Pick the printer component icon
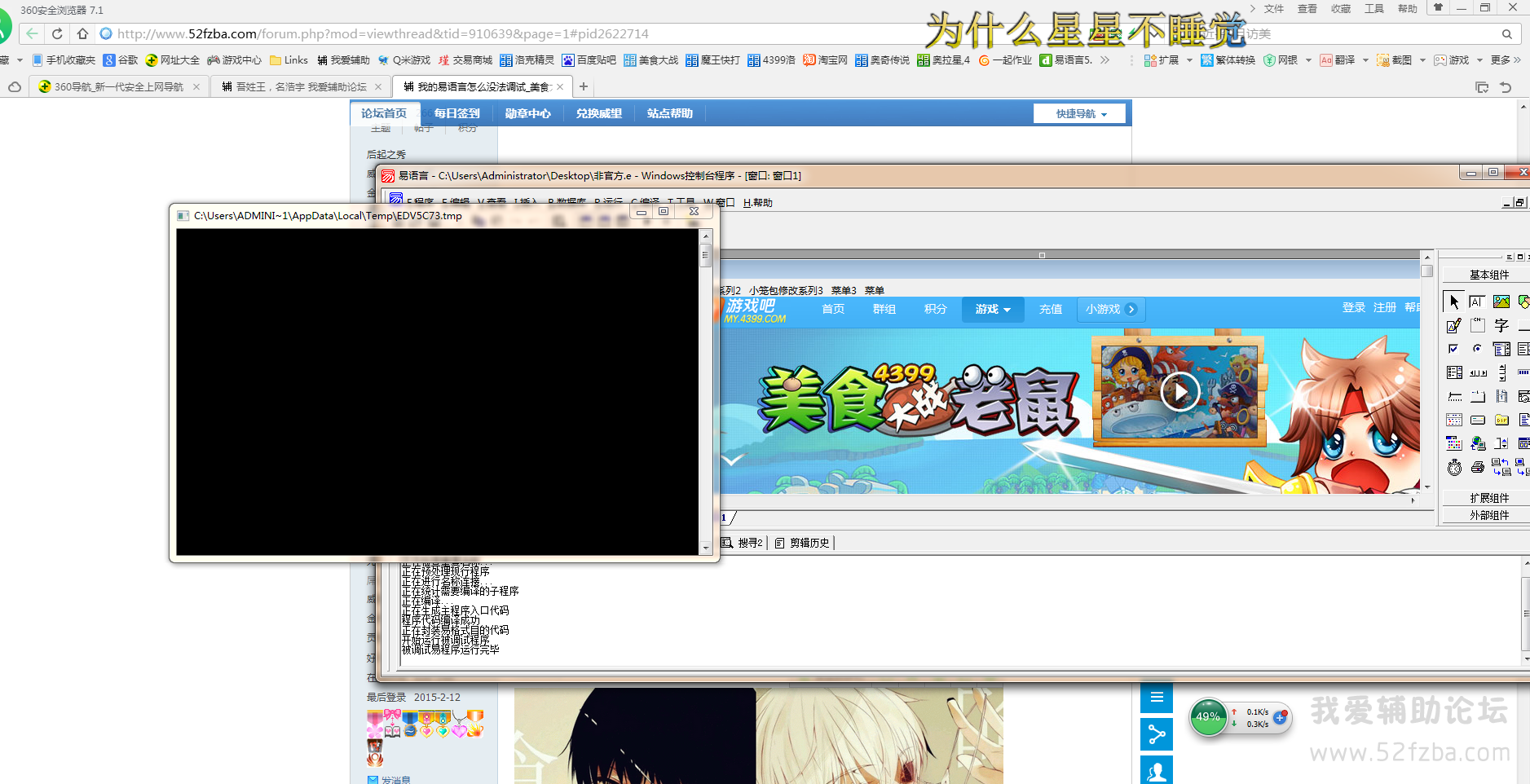The image size is (1530, 784). [x=1477, y=467]
